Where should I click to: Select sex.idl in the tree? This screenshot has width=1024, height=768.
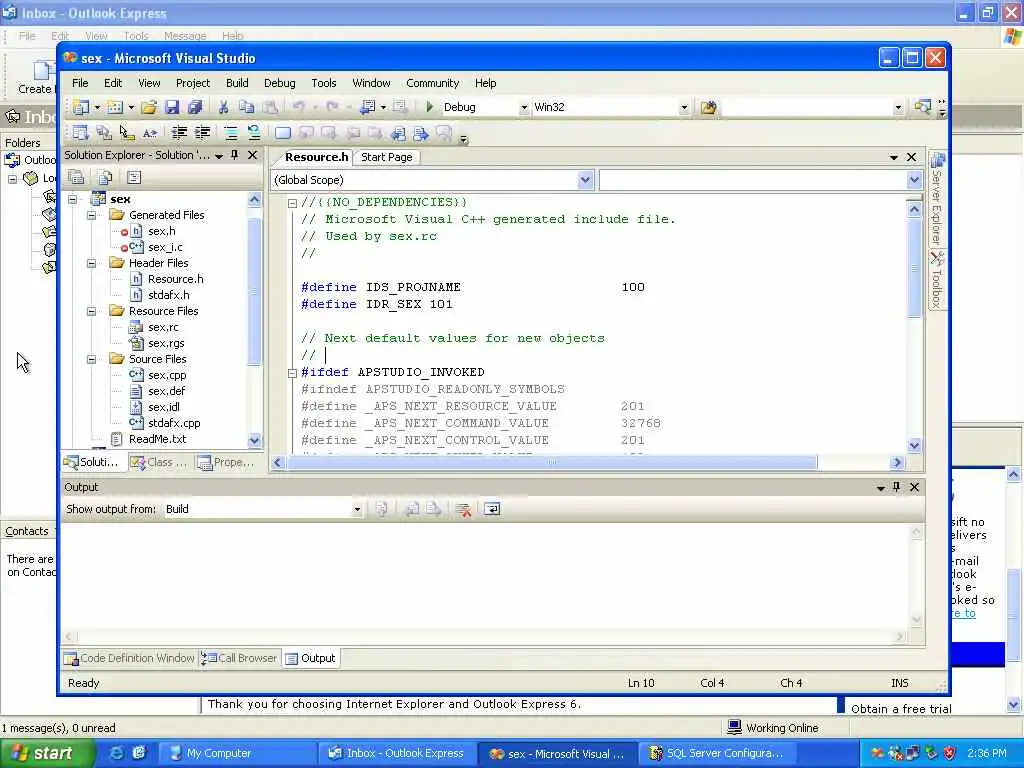(x=163, y=408)
